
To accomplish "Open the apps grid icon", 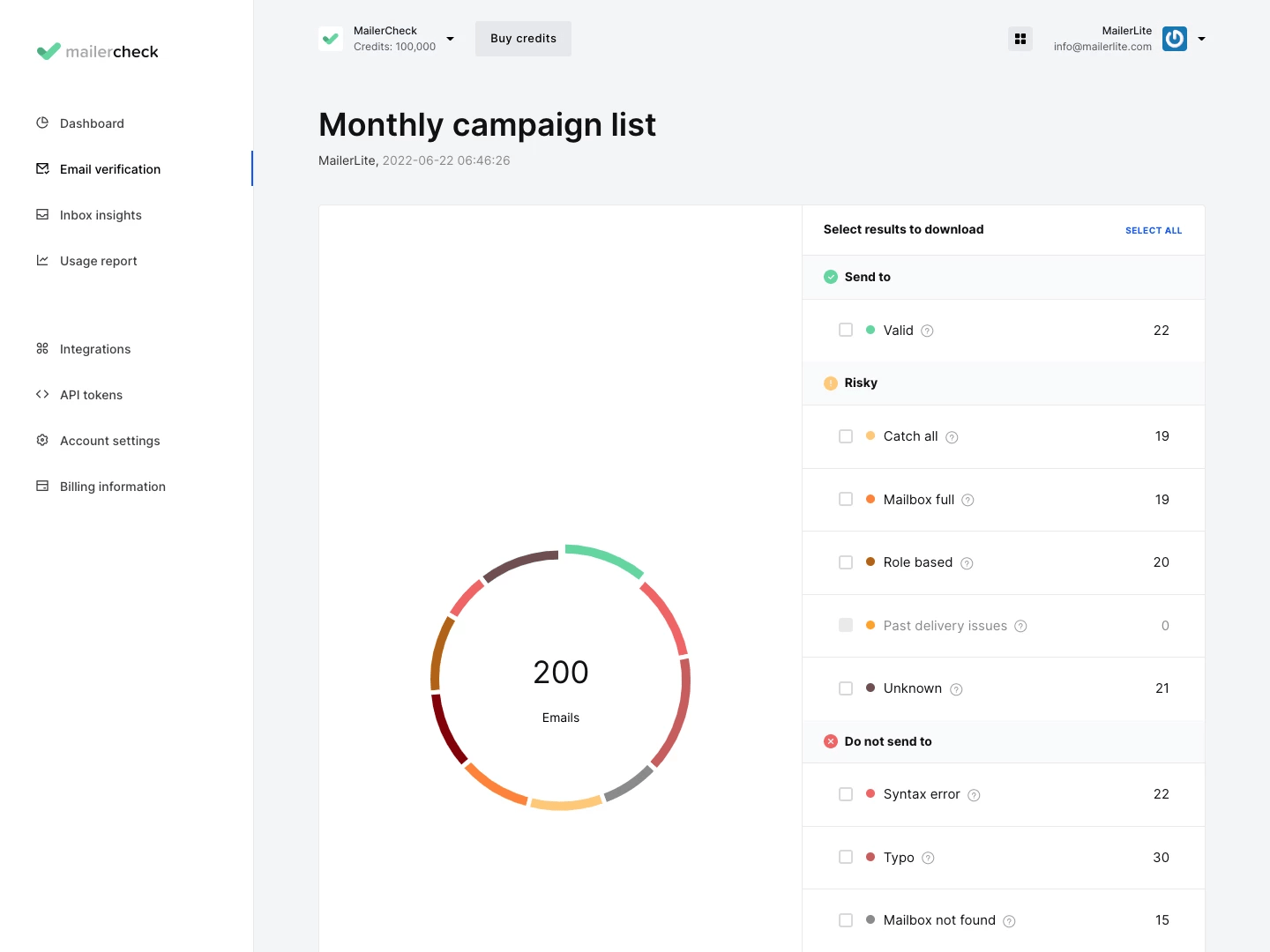I will pyautogui.click(x=1020, y=39).
